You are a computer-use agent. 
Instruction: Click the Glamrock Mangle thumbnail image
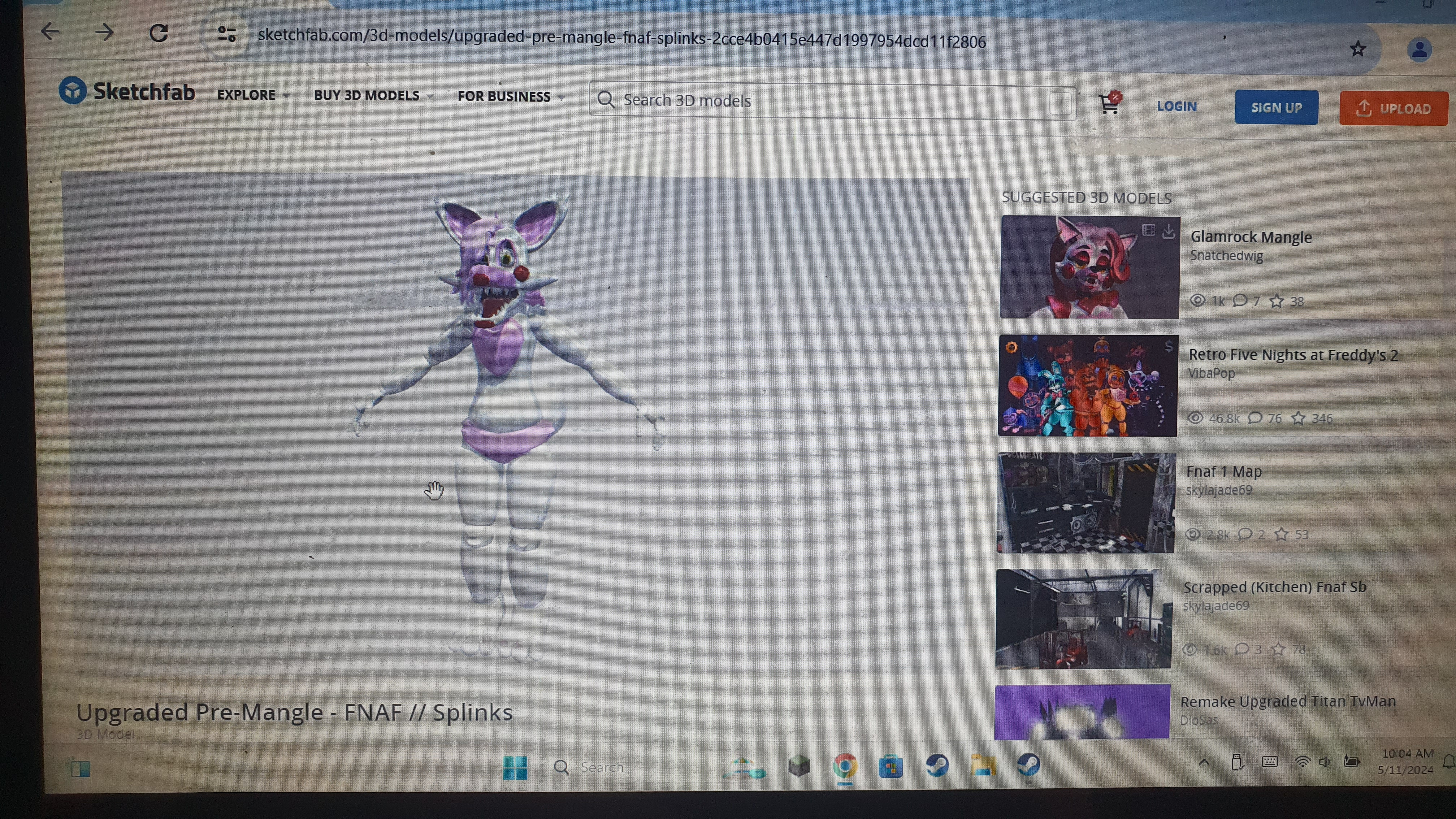[1090, 267]
